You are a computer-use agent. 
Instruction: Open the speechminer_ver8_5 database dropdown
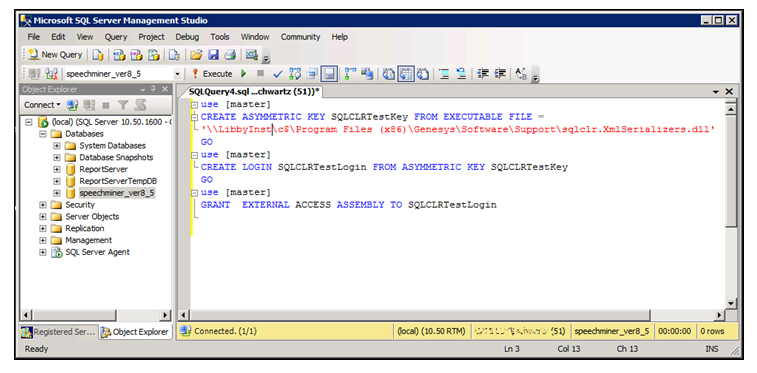(177, 74)
